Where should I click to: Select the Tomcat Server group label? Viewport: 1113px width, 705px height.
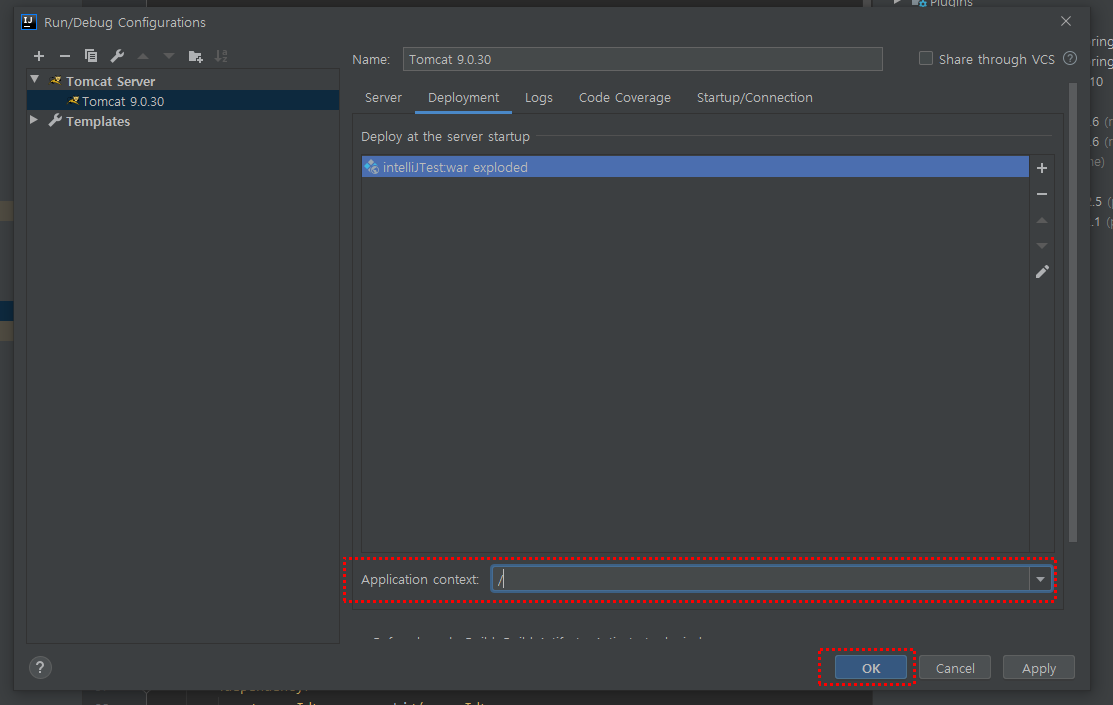click(x=111, y=81)
